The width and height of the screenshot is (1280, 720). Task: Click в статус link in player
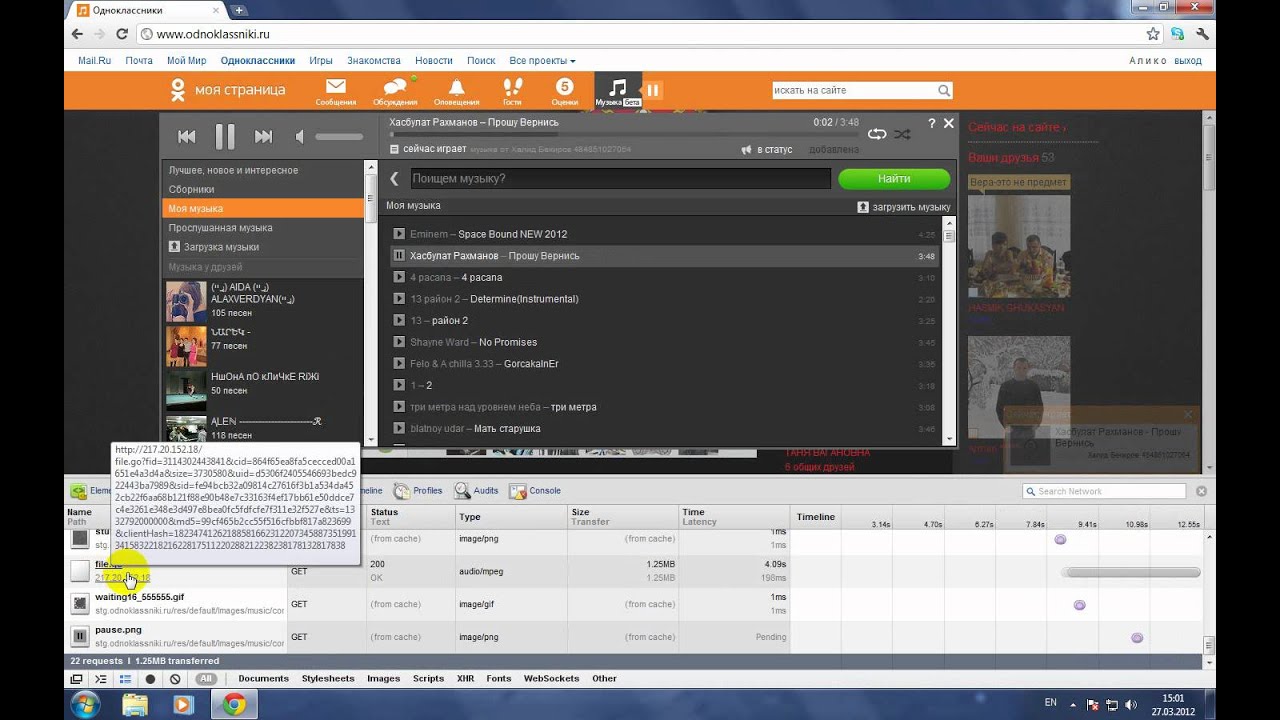pyautogui.click(x=766, y=150)
